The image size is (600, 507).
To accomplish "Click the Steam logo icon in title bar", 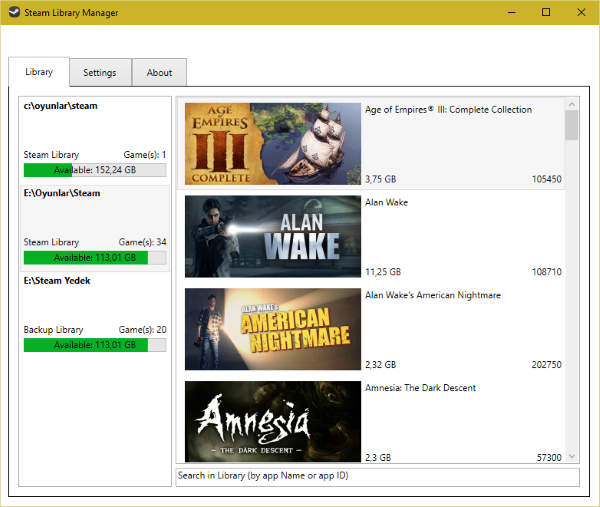I will click(x=14, y=12).
